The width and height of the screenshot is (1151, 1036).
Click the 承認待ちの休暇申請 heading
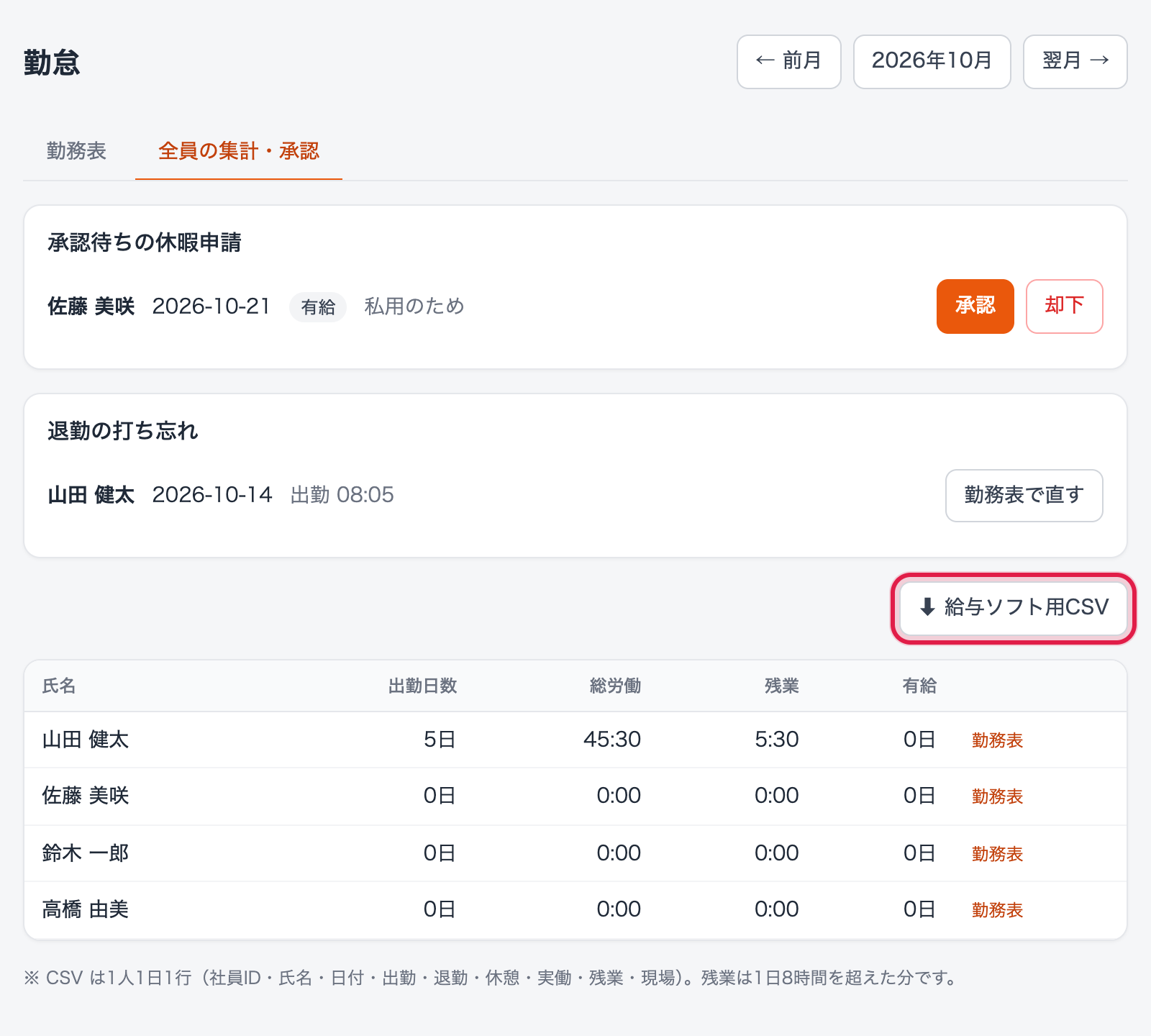(x=145, y=243)
